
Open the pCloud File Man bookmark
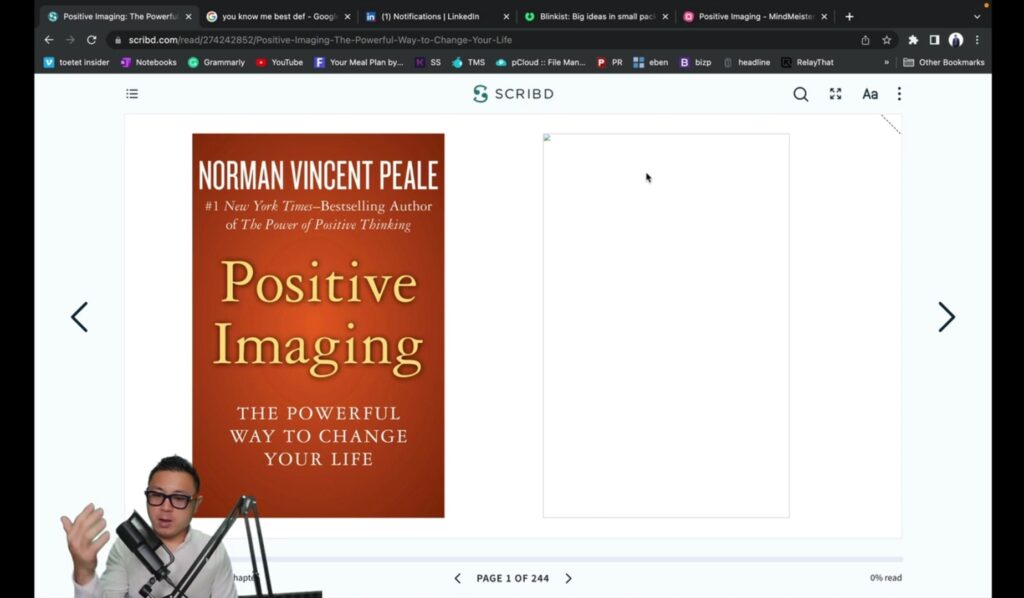pos(541,63)
